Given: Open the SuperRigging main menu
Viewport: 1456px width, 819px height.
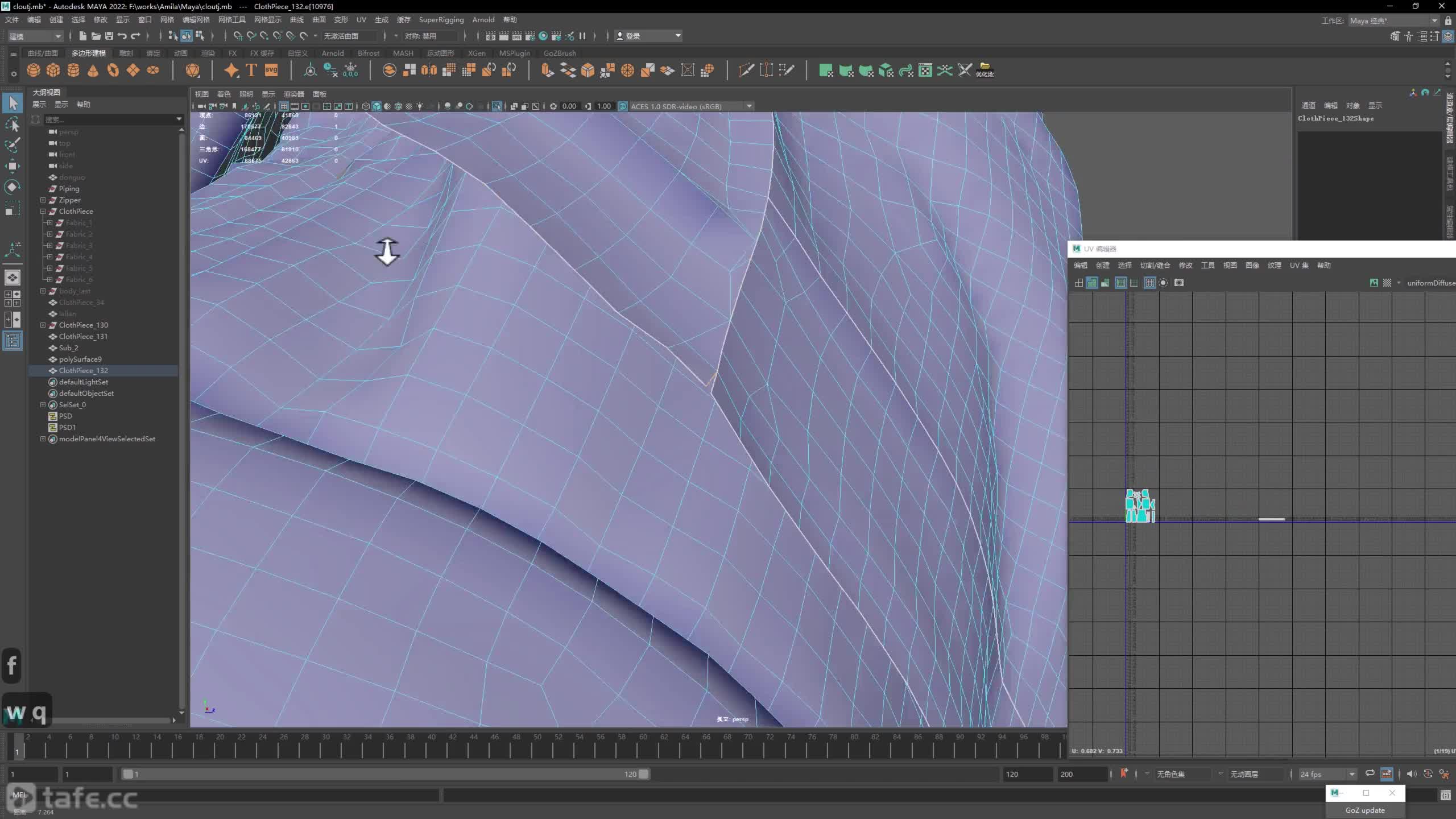Looking at the screenshot, I should [441, 20].
